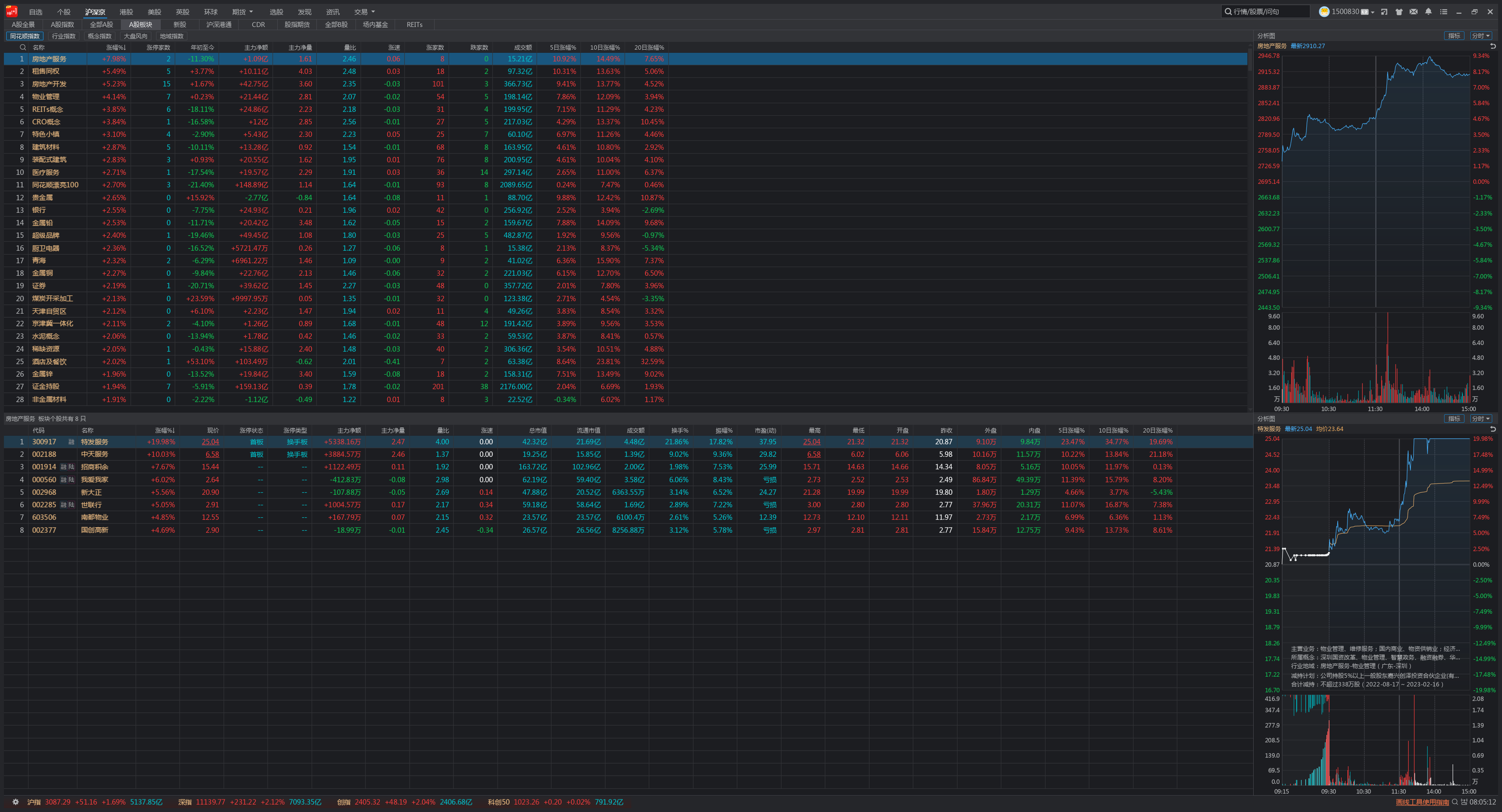Click the pop-out window icon beside account
The image size is (1502, 812).
pos(1383,12)
